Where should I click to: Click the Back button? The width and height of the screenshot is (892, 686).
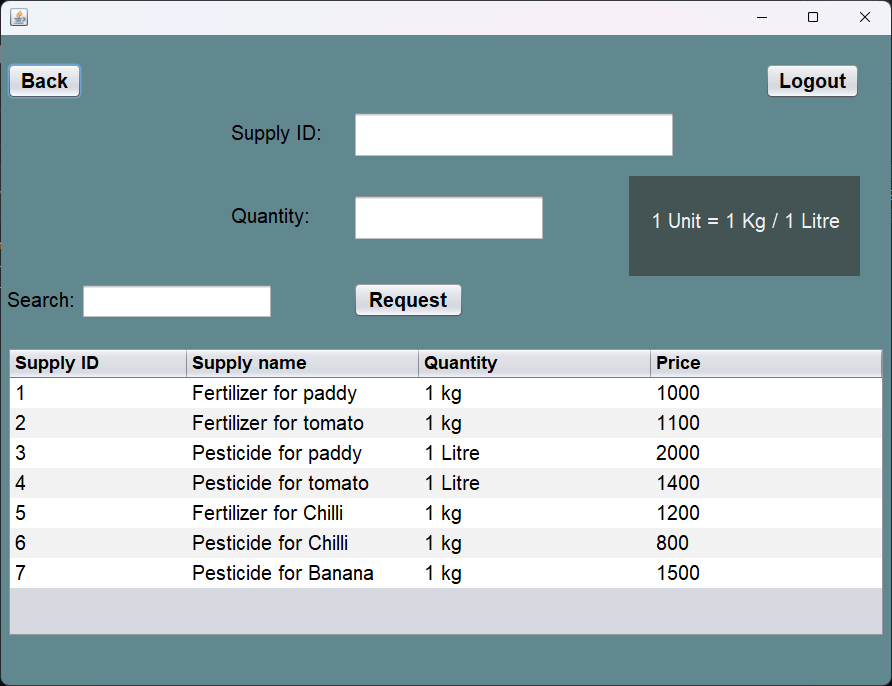click(44, 81)
